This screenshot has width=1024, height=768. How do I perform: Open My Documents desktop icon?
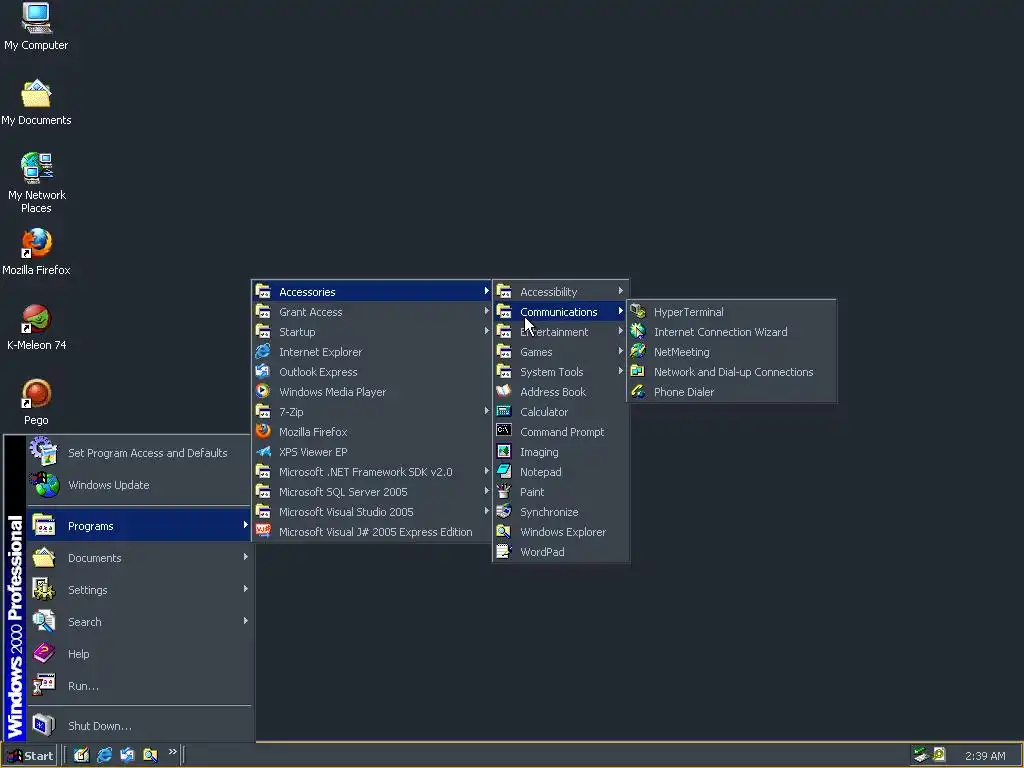(36, 103)
